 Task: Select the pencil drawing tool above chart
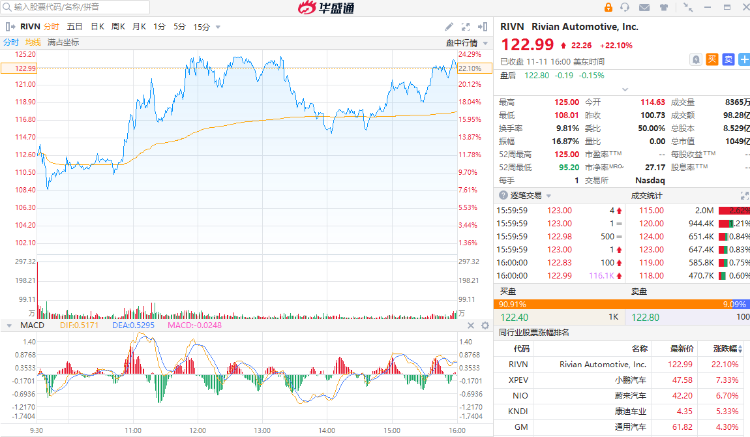(x=449, y=27)
